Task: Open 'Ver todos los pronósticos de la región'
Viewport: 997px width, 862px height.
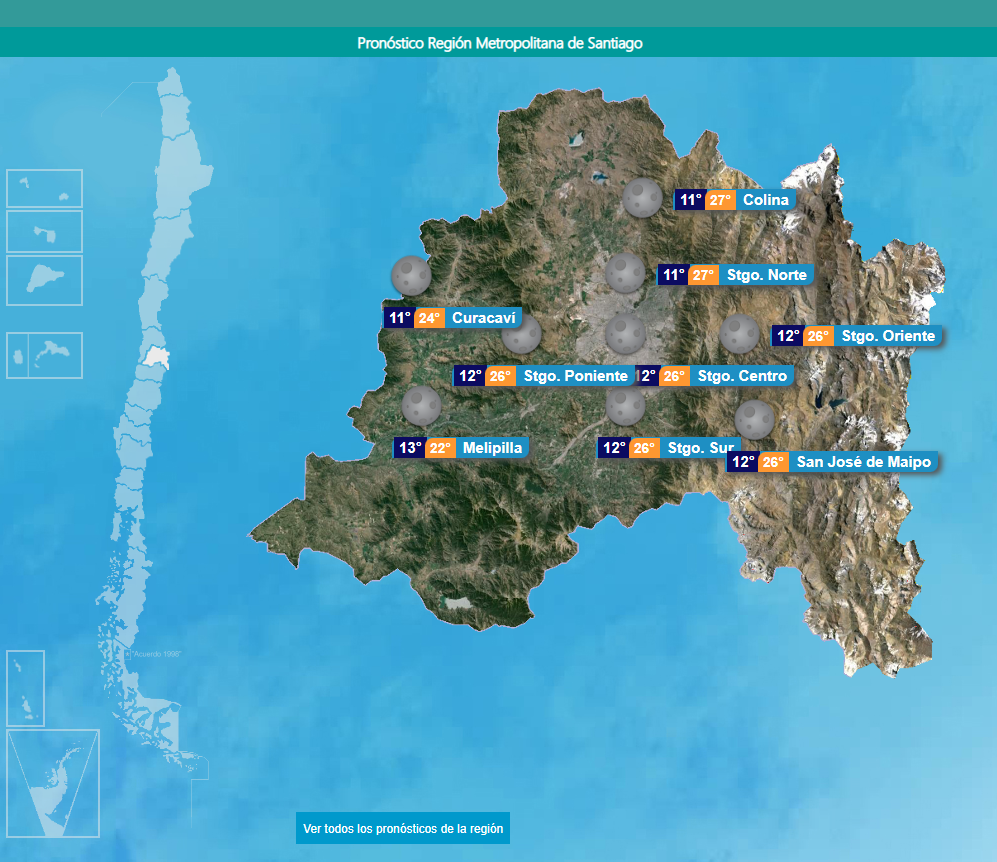Action: pyautogui.click(x=403, y=828)
